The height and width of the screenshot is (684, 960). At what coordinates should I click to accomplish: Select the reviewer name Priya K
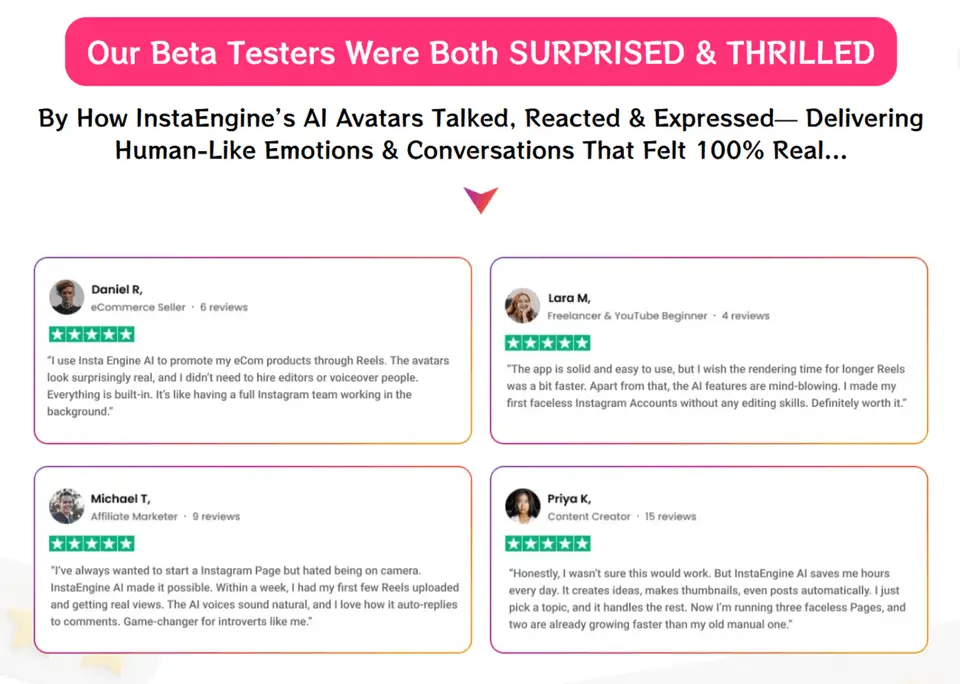pyautogui.click(x=569, y=498)
